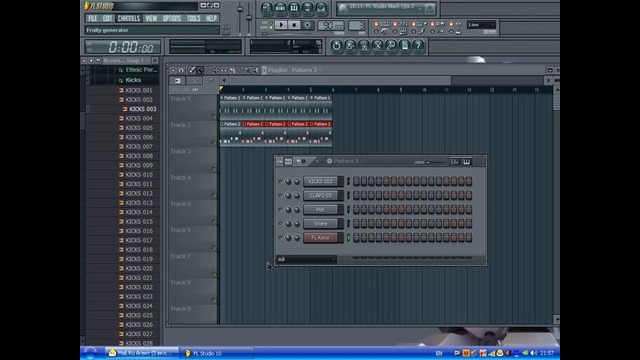Select KICKS 015 sample in the browser
640x360 pixels.
click(139, 222)
